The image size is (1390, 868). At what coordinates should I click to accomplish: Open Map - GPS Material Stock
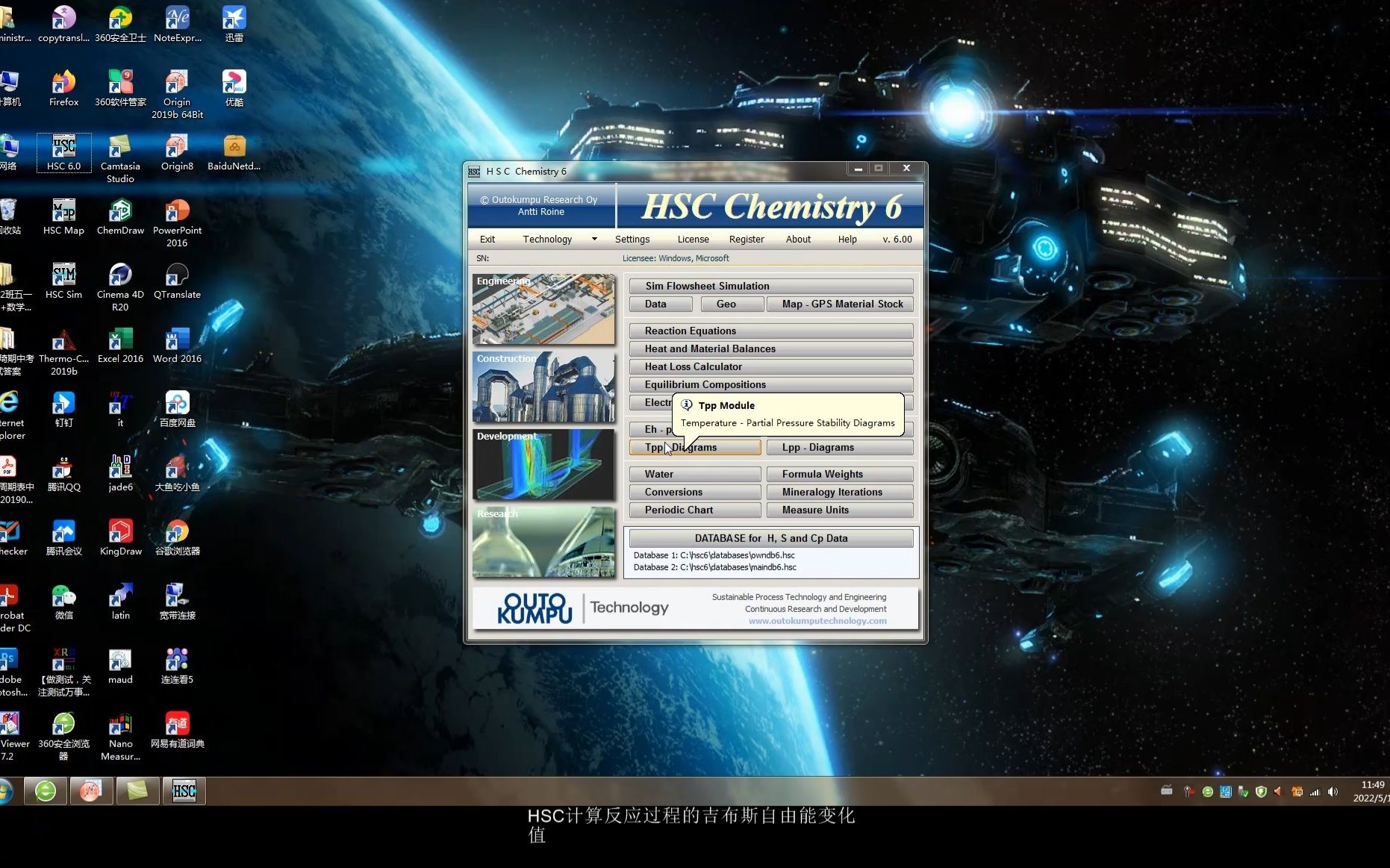840,304
